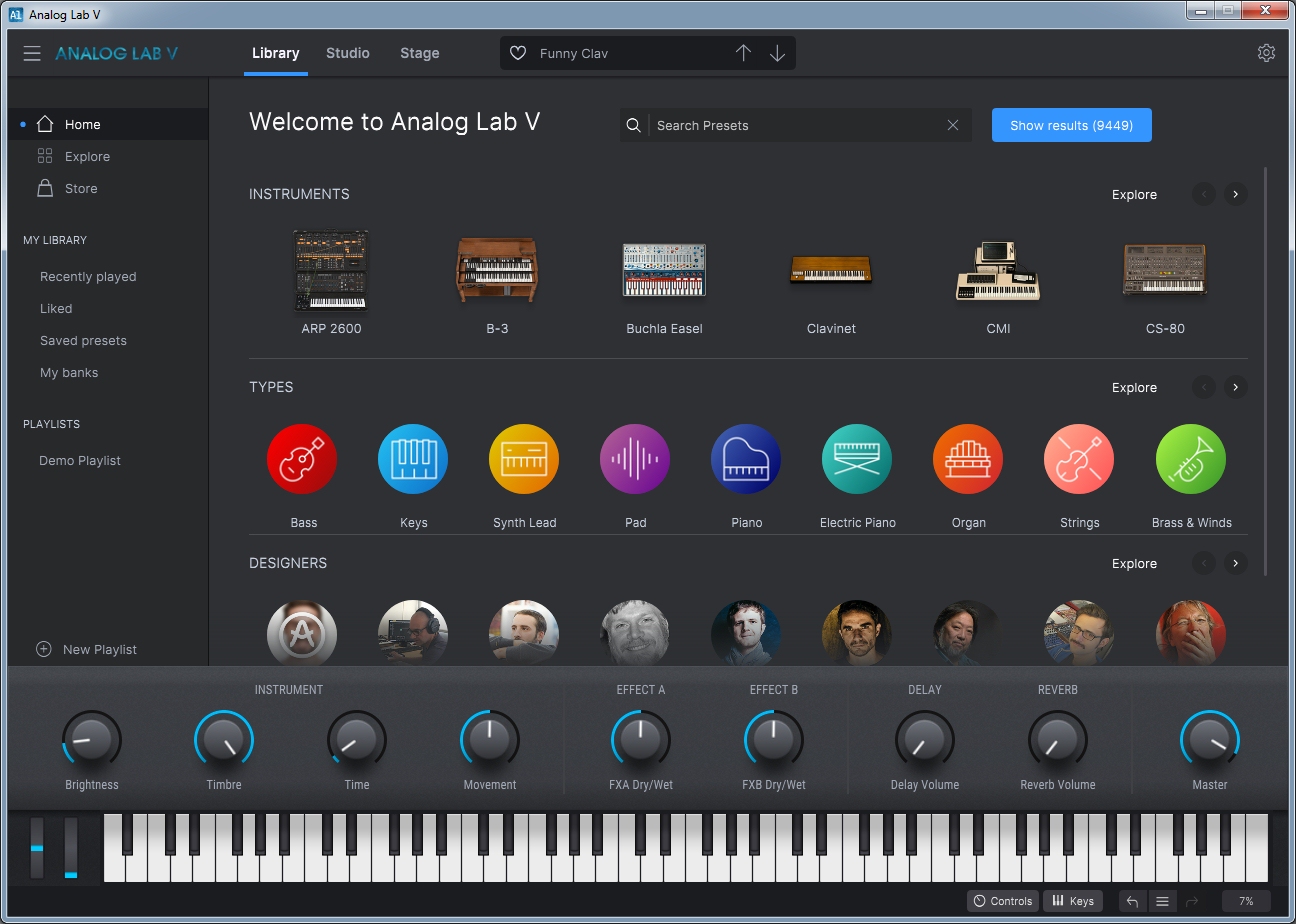
Task: Switch to the Stage tab
Action: tap(419, 54)
